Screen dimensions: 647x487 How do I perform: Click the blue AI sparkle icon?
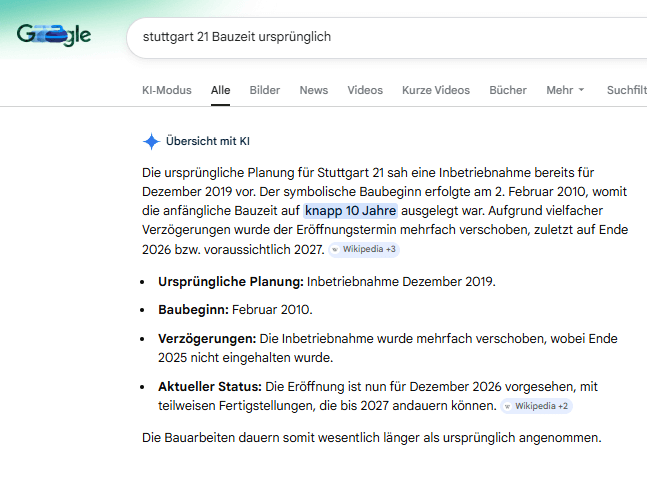coord(151,141)
